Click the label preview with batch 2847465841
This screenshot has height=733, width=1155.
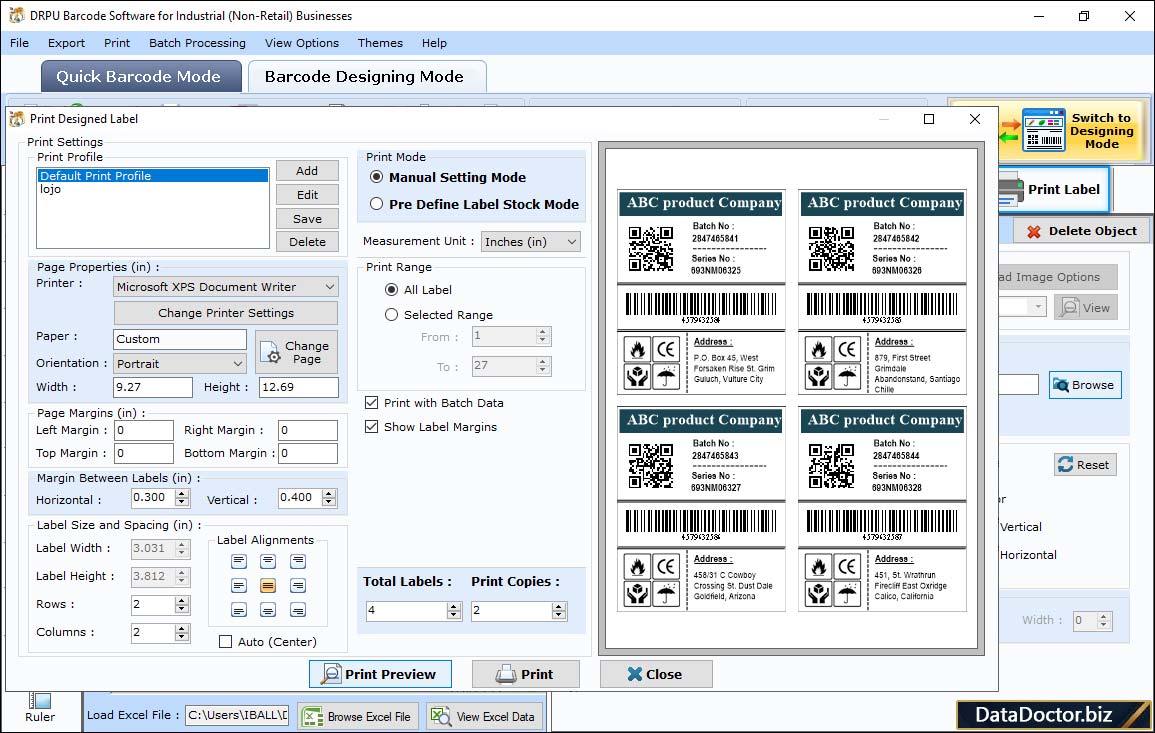701,292
